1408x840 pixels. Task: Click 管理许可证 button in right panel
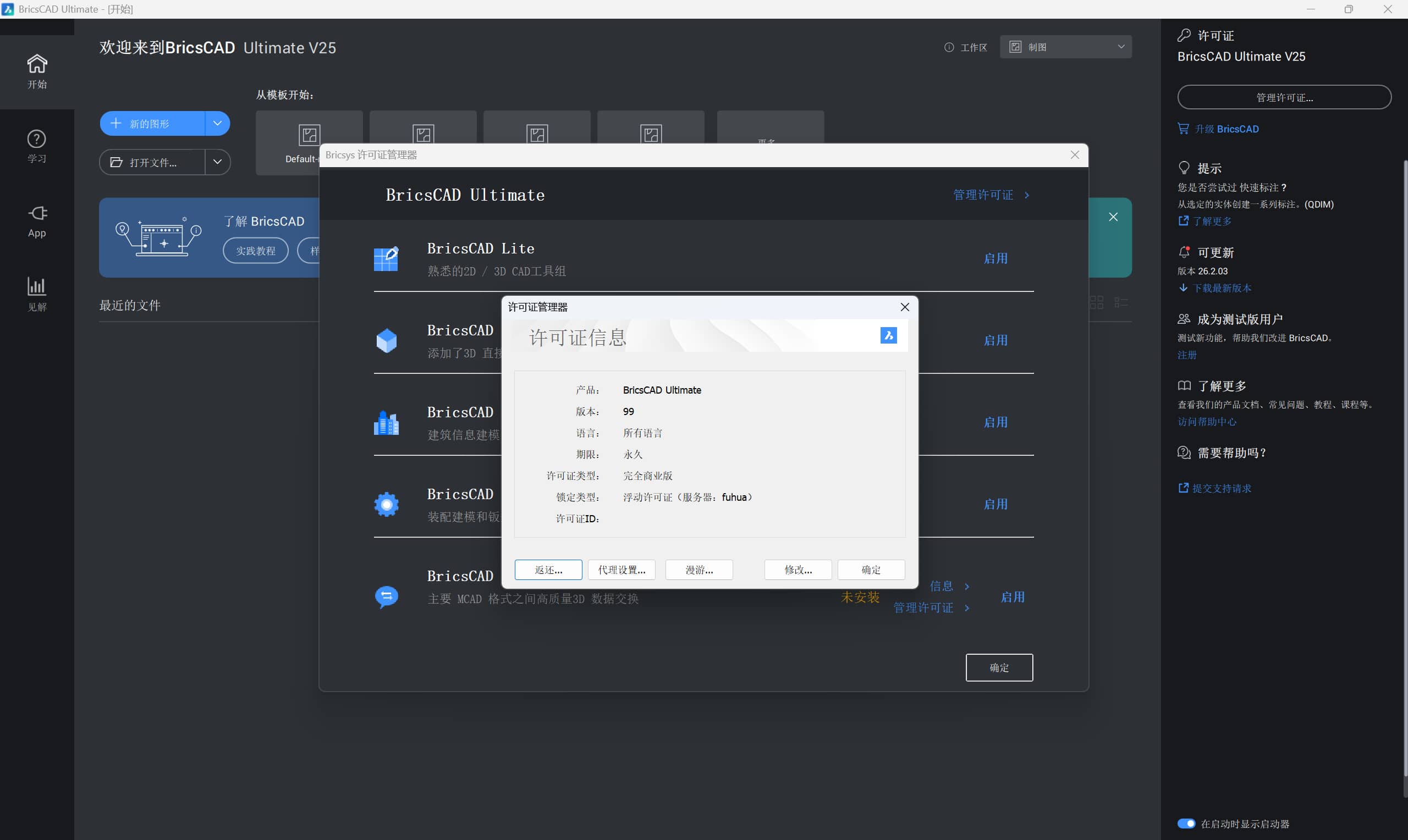(x=1284, y=97)
